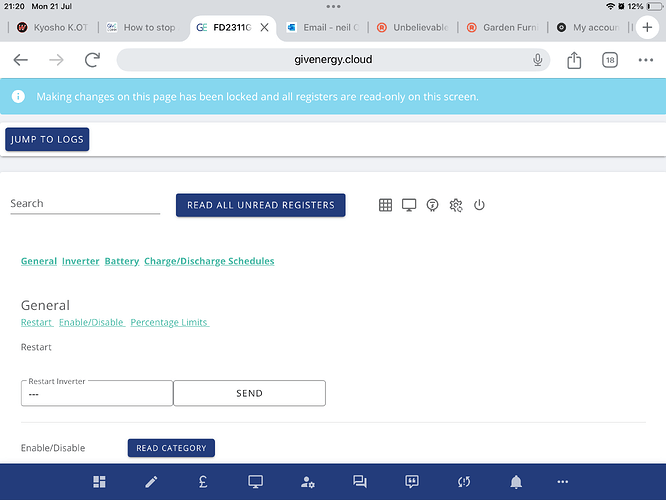666x500 pixels.
Task: Open notifications bell in bottom bar
Action: pyautogui.click(x=516, y=482)
